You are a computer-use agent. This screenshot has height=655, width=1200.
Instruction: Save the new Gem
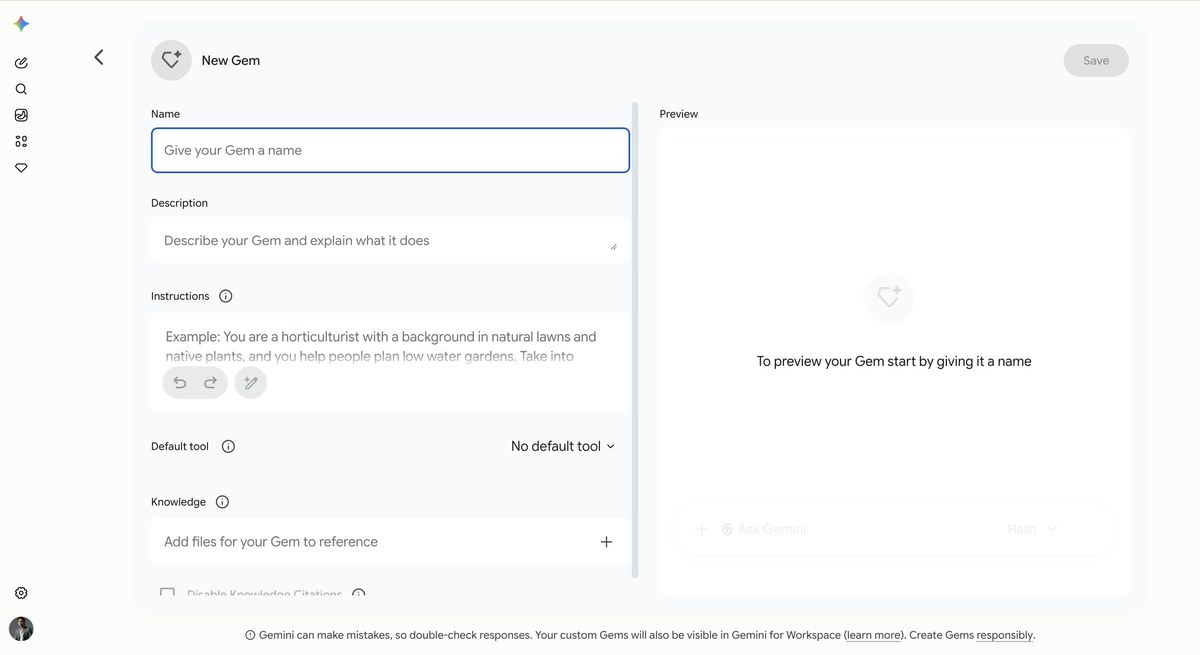(1096, 60)
